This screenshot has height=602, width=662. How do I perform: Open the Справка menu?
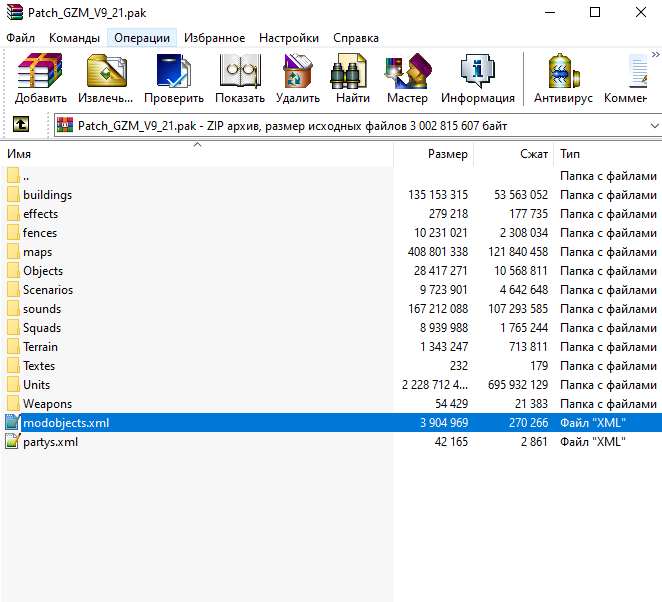pos(355,38)
